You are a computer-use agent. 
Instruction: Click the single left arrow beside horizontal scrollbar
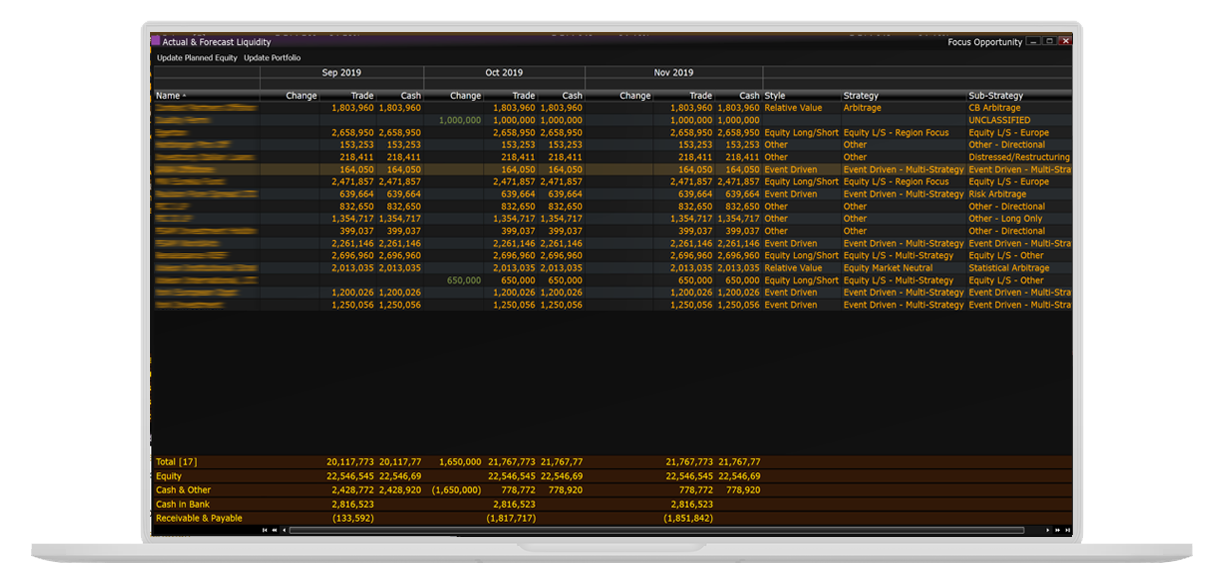(x=284, y=530)
